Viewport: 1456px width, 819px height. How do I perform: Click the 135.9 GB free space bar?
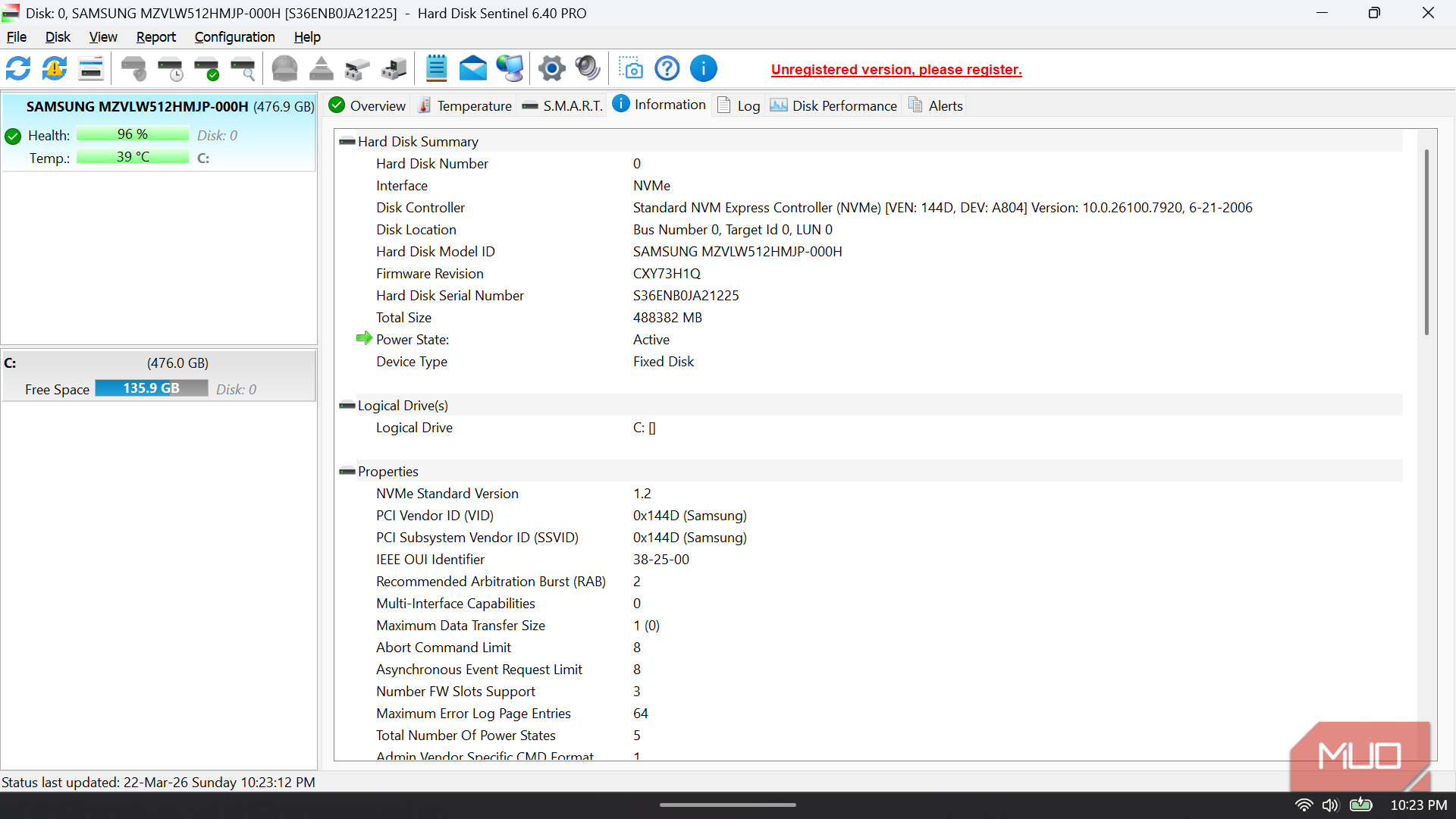[x=152, y=388]
